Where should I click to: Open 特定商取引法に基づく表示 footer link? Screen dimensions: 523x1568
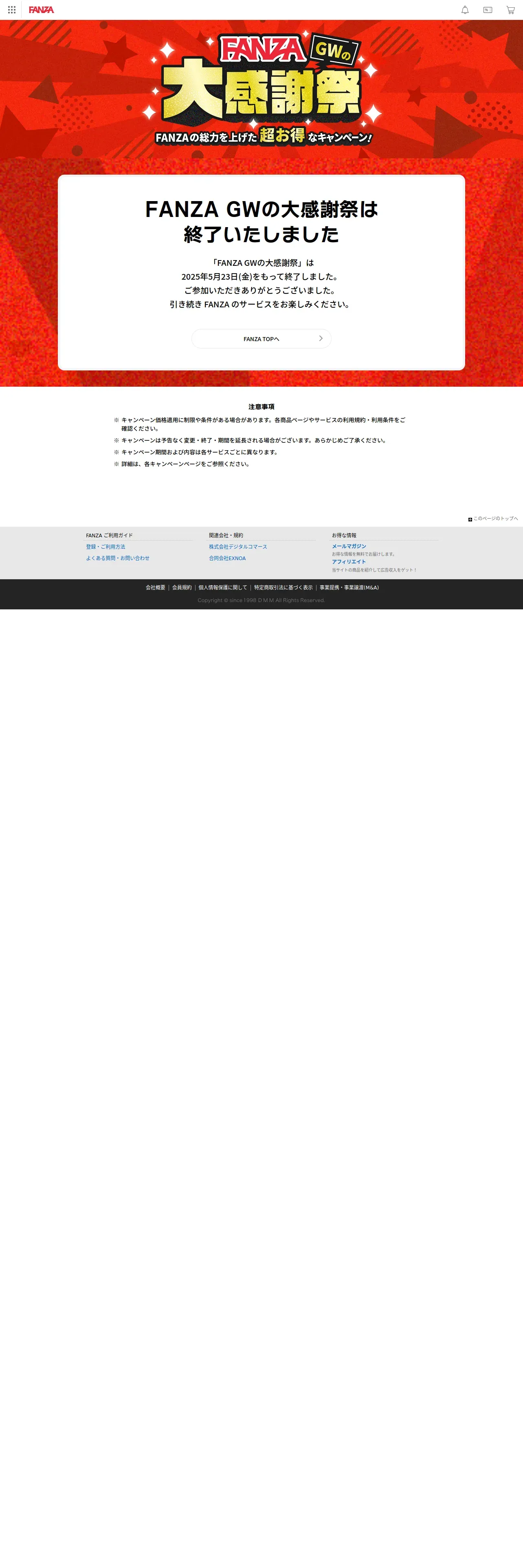(283, 587)
